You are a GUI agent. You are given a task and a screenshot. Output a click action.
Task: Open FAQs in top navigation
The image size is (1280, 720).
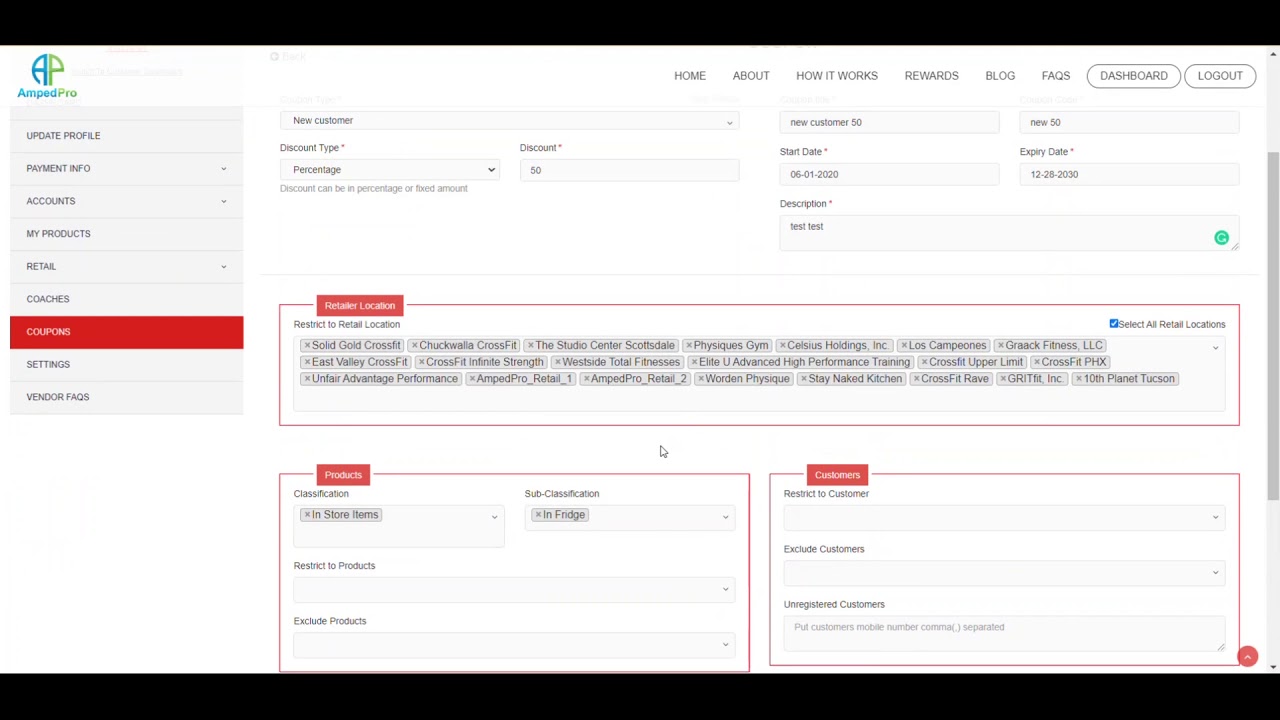tap(1056, 76)
